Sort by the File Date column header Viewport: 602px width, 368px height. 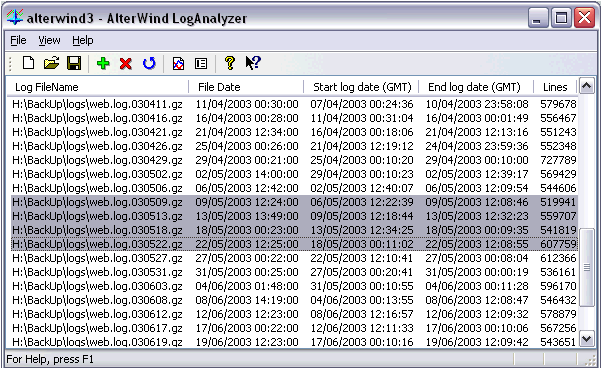click(246, 87)
